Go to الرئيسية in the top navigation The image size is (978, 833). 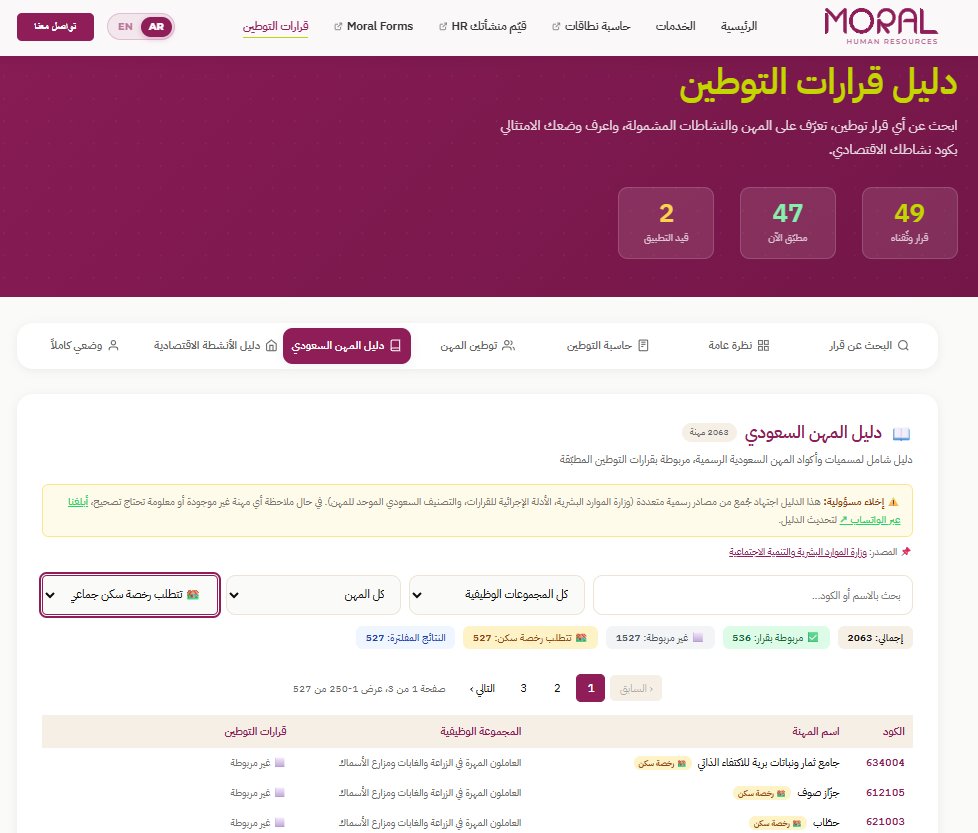point(738,26)
